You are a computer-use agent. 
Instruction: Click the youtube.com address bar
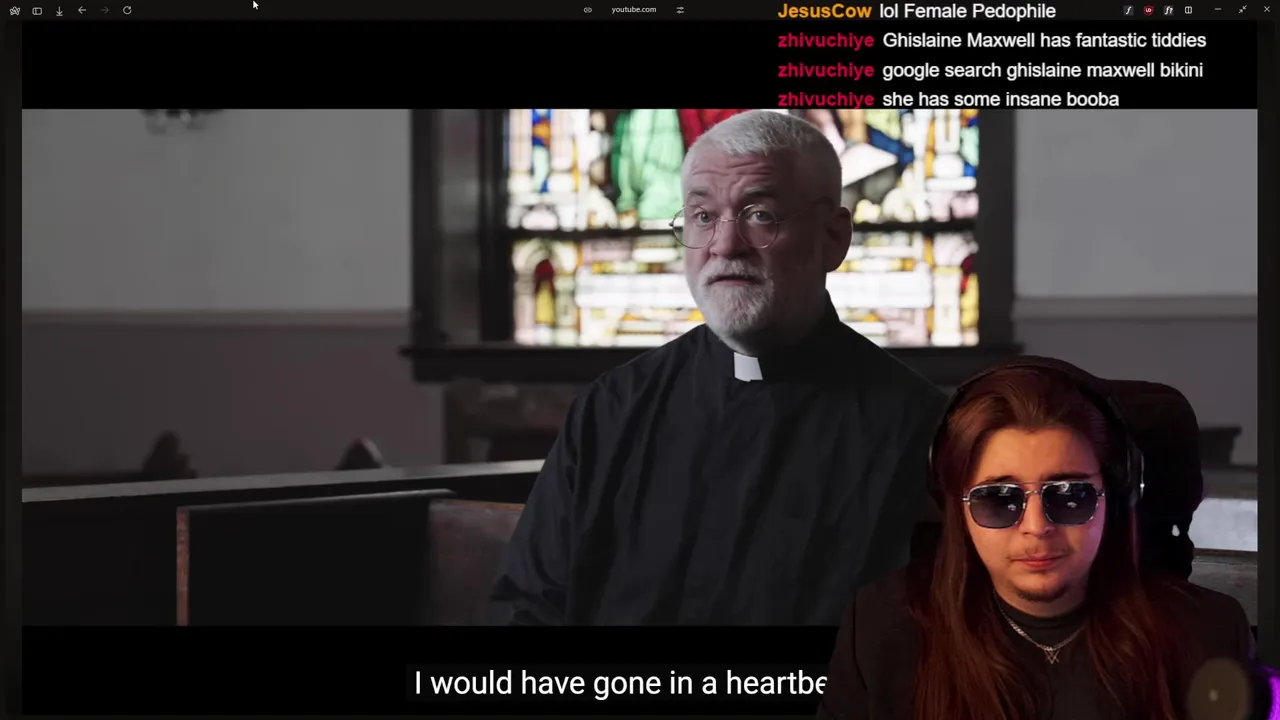coord(634,10)
